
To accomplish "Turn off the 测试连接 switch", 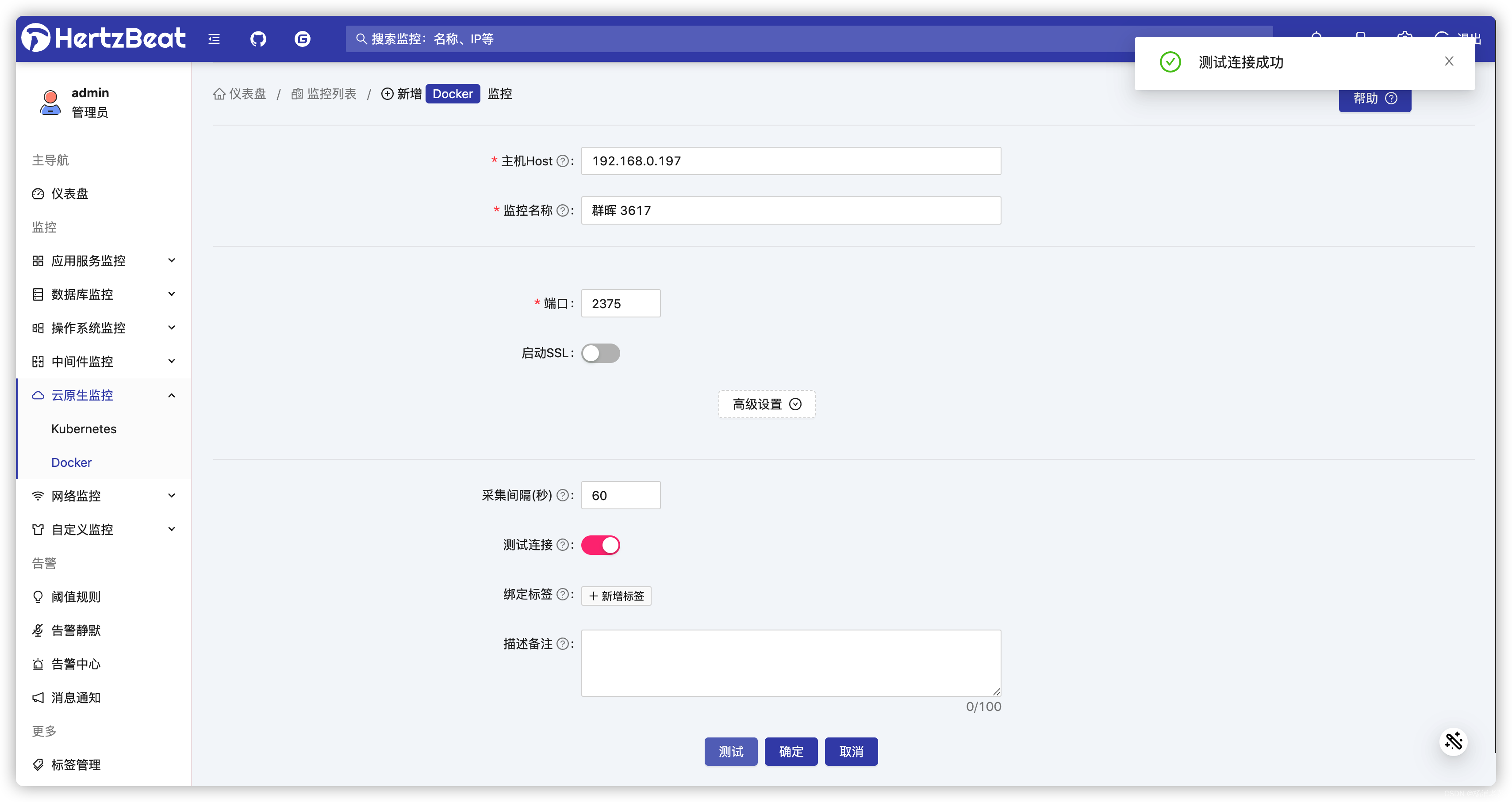I will coord(600,546).
